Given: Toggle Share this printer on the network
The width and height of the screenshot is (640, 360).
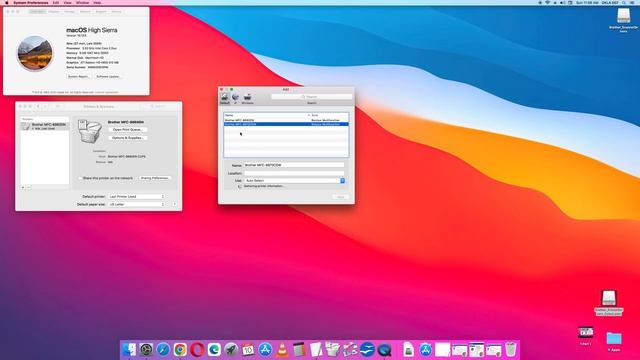Looking at the screenshot, I should (x=80, y=178).
